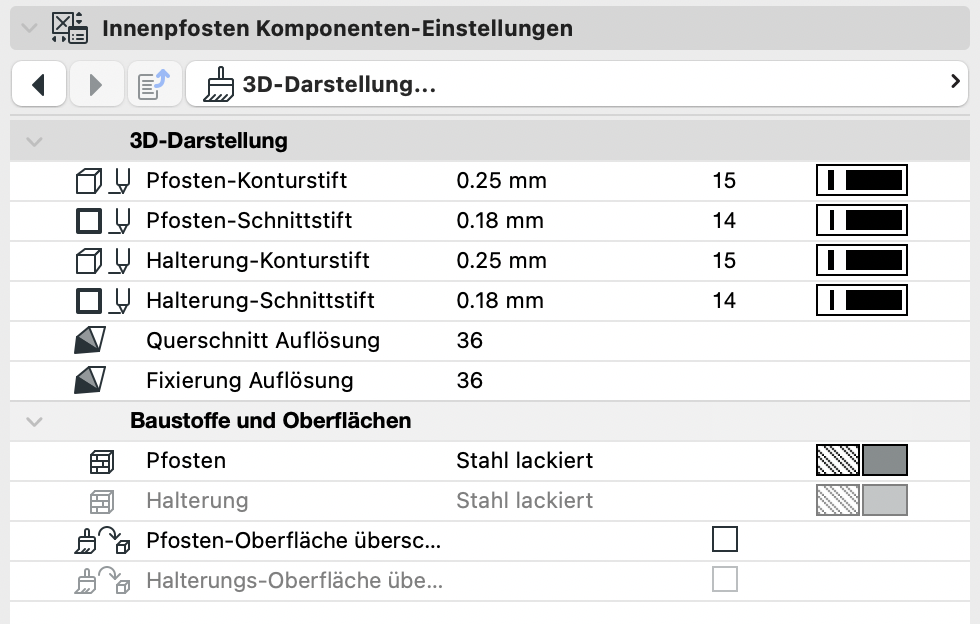Viewport: 980px width, 624px height.
Task: Click the Fixierung Auflösung resolution icon
Action: tap(90, 381)
